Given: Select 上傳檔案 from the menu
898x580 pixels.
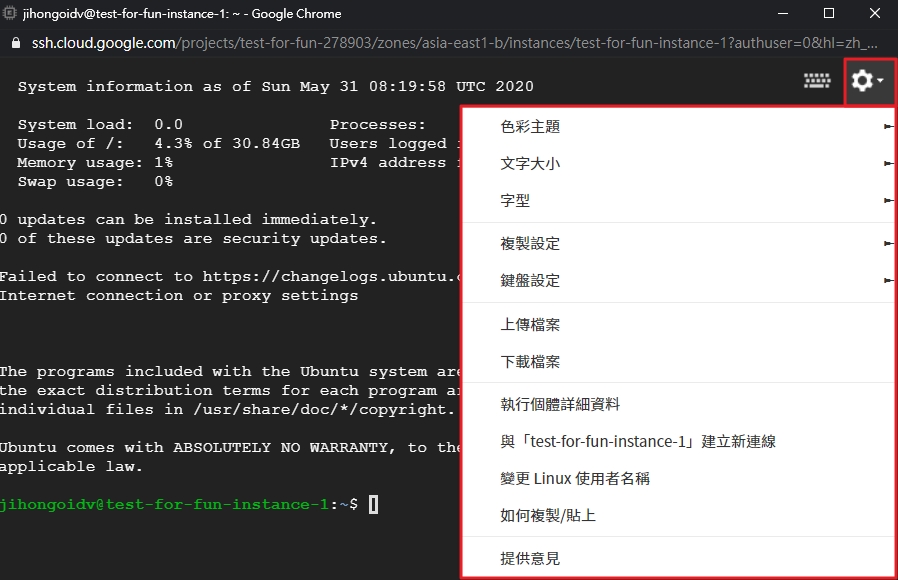Looking at the screenshot, I should coord(679,325).
